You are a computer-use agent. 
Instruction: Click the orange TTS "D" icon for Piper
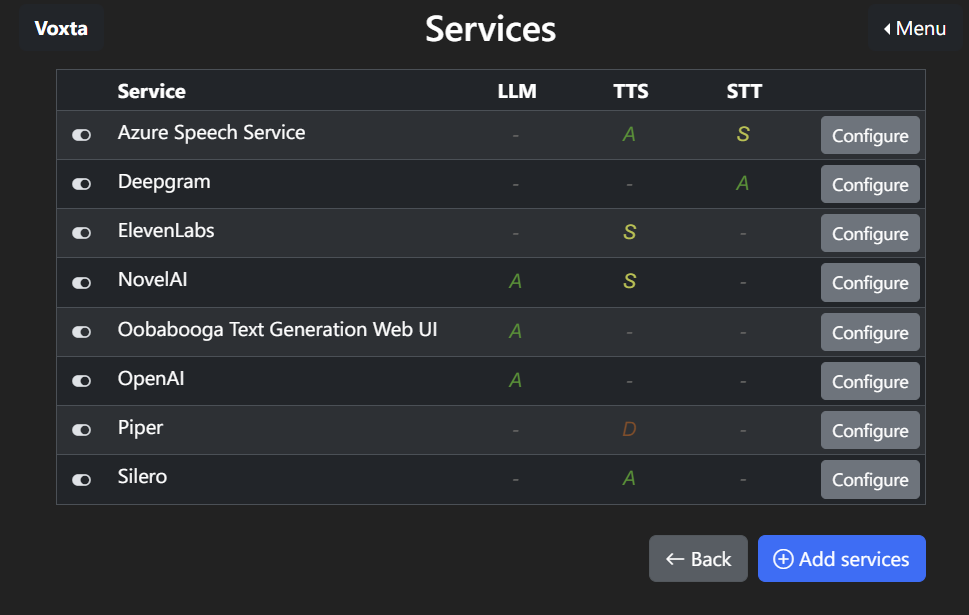[x=629, y=429]
